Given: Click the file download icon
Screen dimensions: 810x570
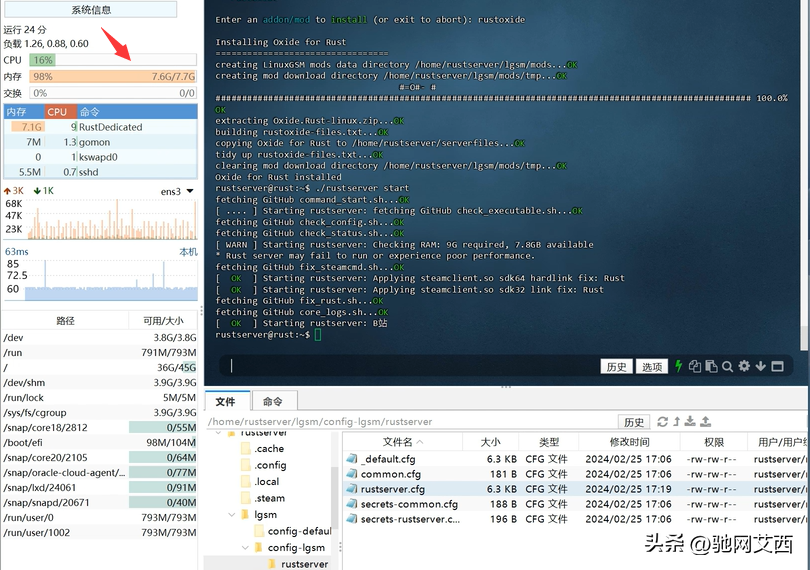Looking at the screenshot, I should (690, 422).
